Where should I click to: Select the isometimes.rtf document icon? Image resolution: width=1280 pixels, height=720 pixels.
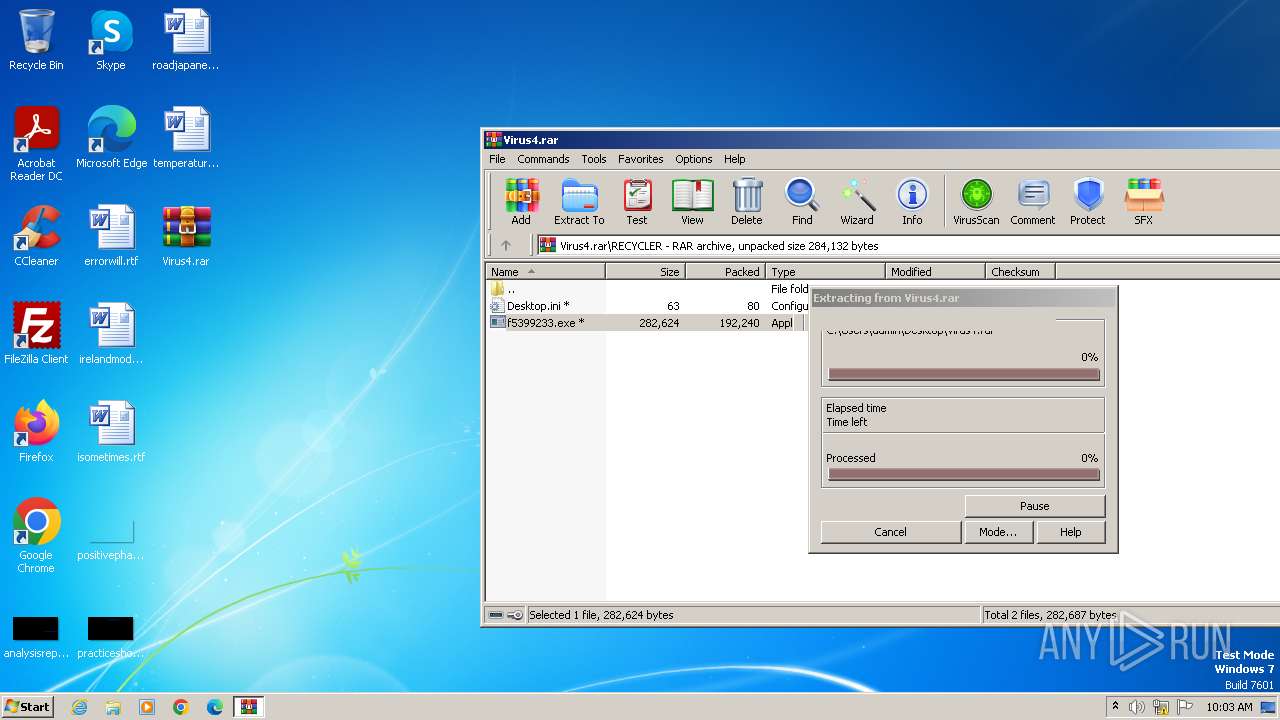click(111, 432)
